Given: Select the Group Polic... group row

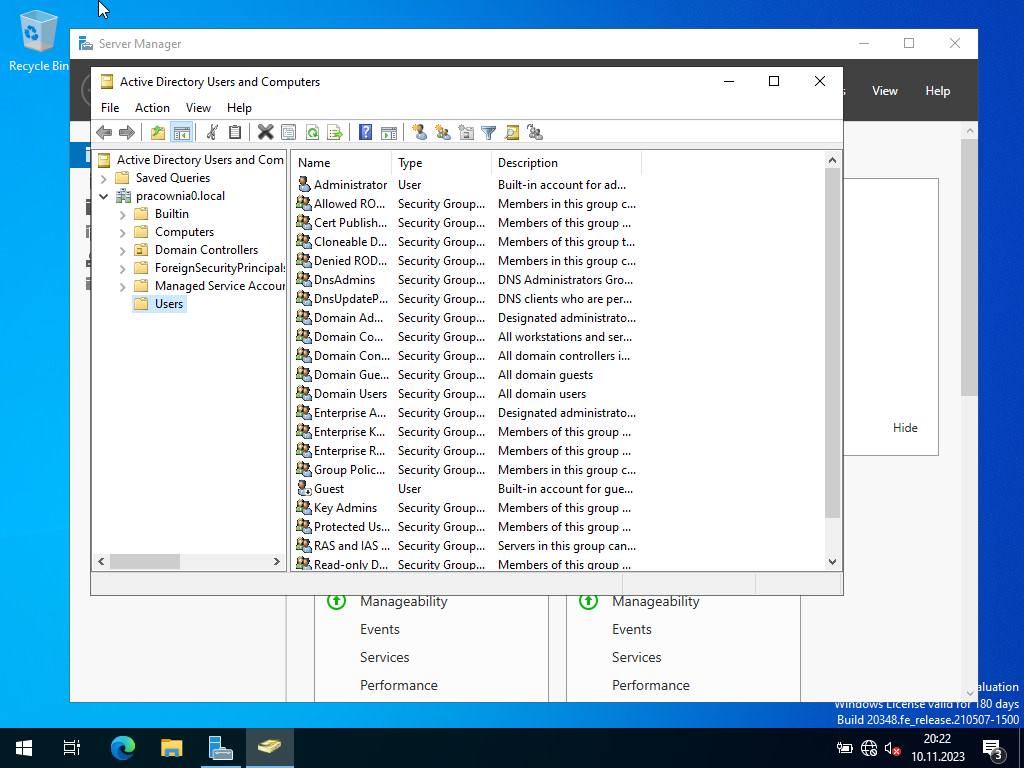Looking at the screenshot, I should [x=349, y=470].
